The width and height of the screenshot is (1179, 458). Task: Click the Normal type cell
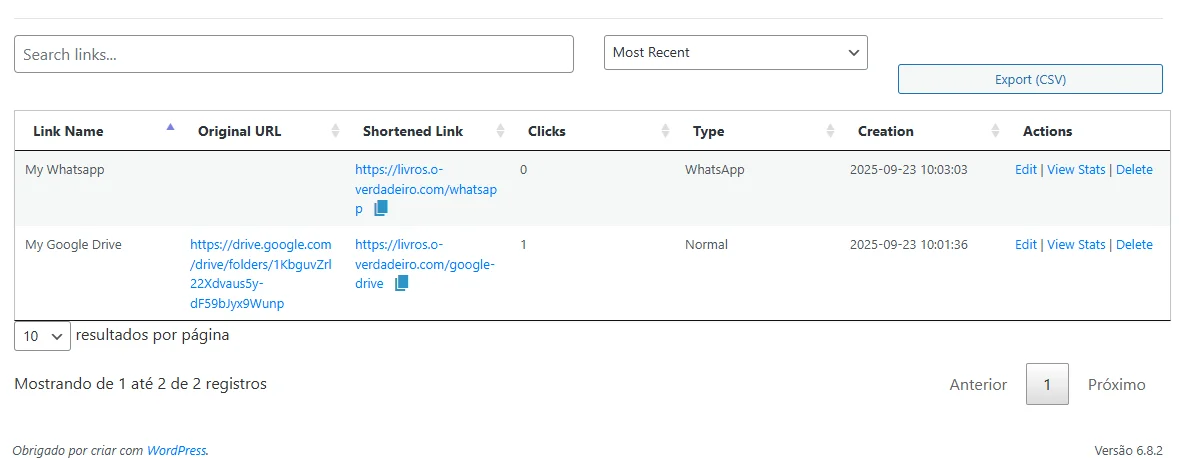click(706, 244)
